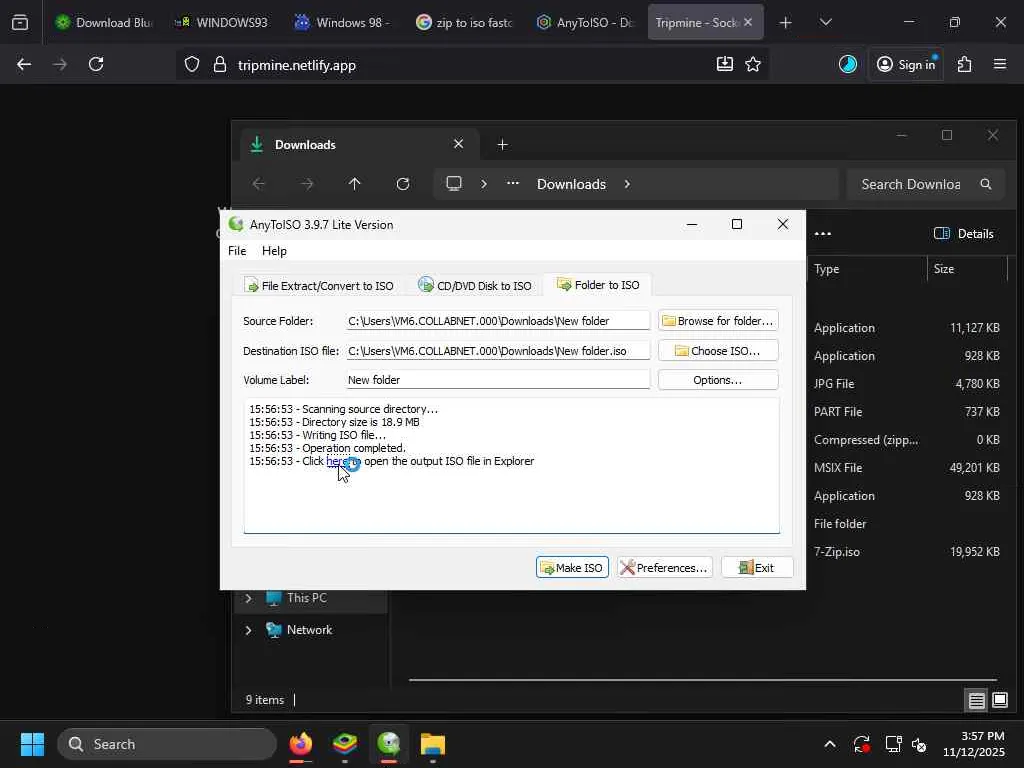Viewport: 1024px width, 768px height.
Task: Bookmark this page with the star icon
Action: pos(753,64)
